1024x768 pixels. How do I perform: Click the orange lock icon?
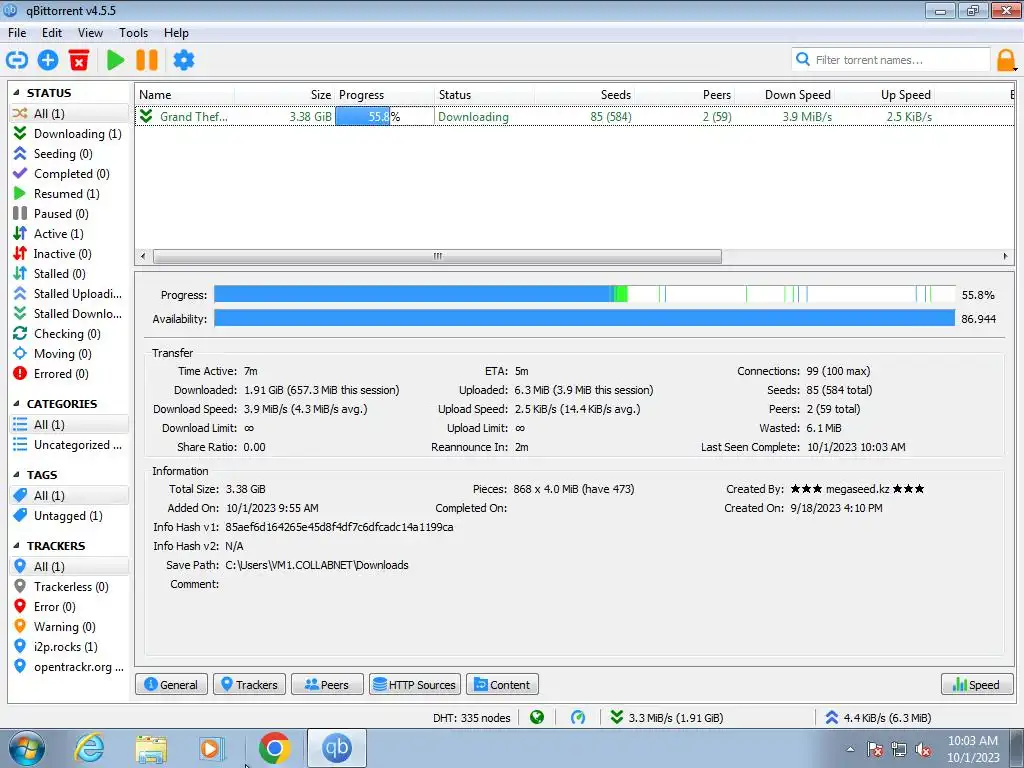[1006, 60]
